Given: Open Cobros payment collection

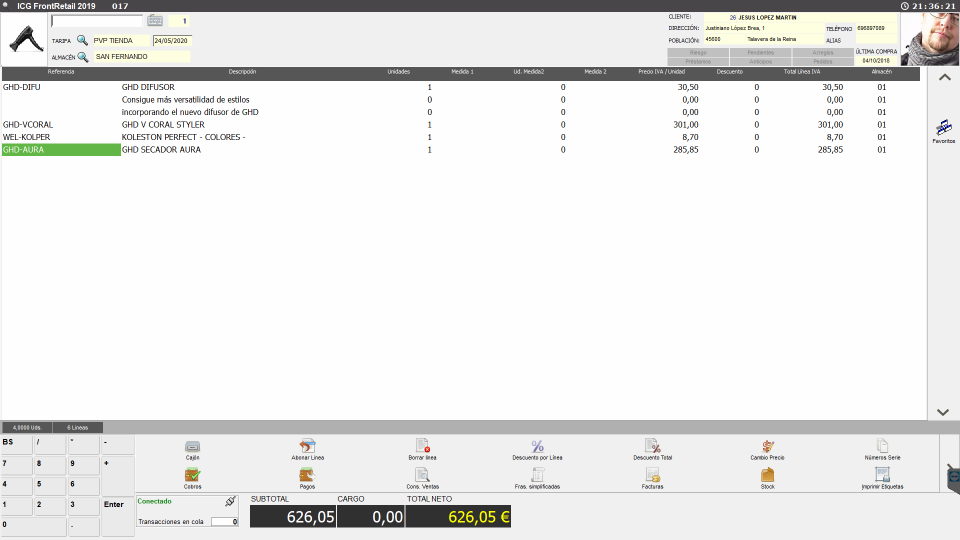Looking at the screenshot, I should [x=192, y=478].
